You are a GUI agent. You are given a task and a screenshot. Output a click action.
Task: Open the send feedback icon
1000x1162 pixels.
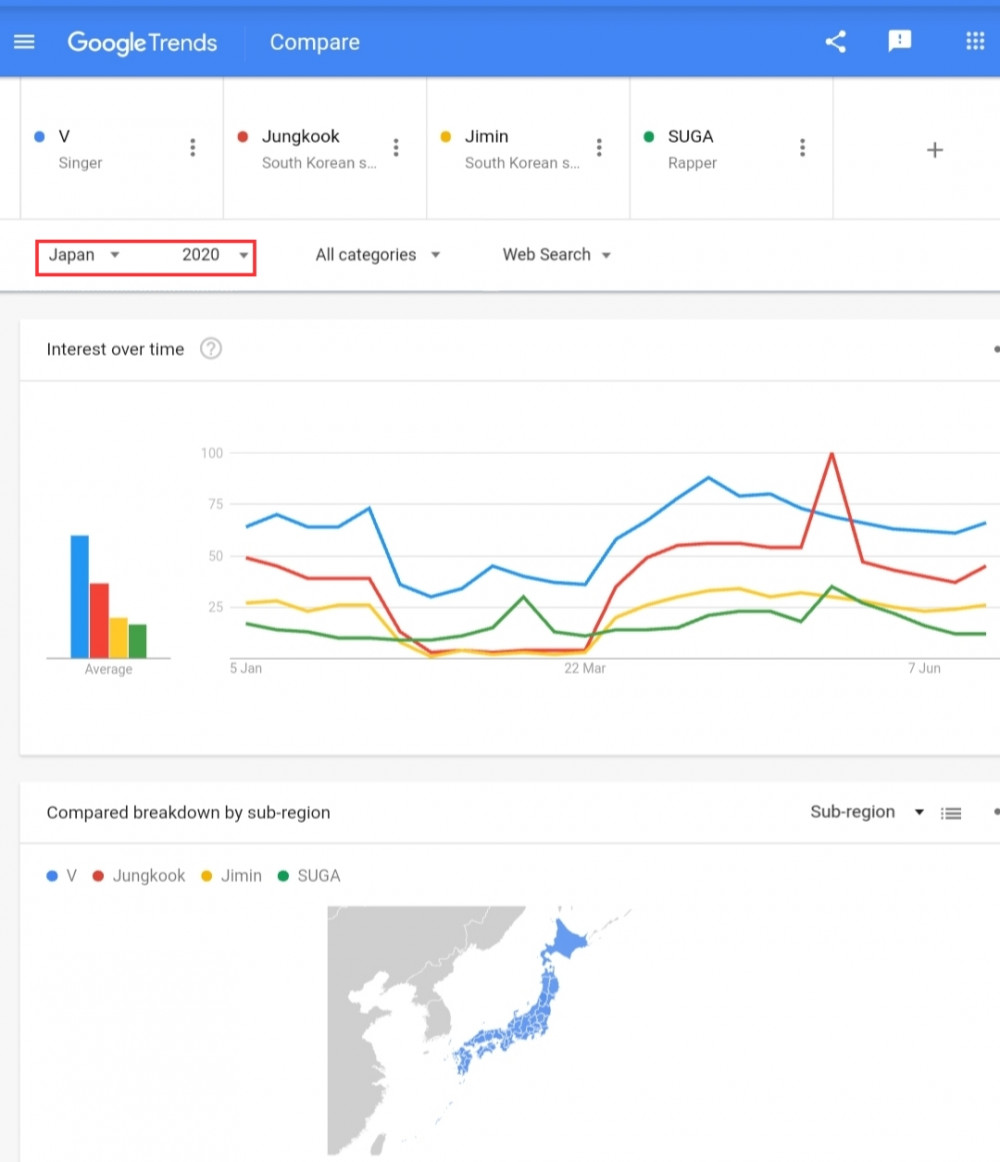click(899, 42)
